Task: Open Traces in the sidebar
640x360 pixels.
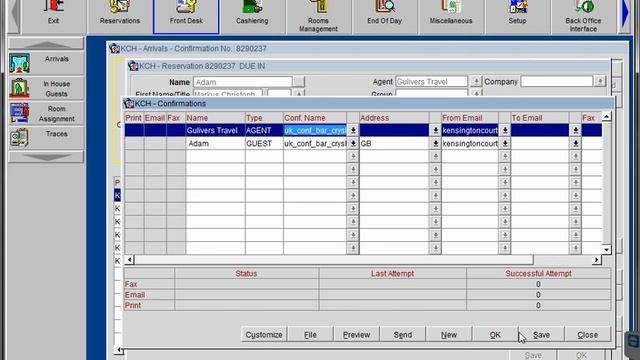Action: [46, 138]
